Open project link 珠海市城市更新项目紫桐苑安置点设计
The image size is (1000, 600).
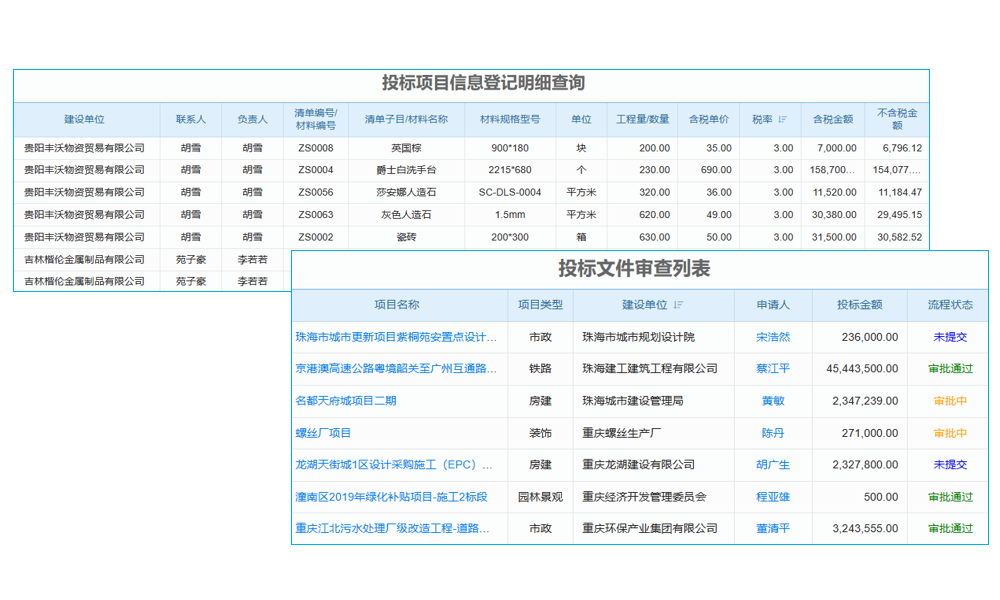point(394,338)
